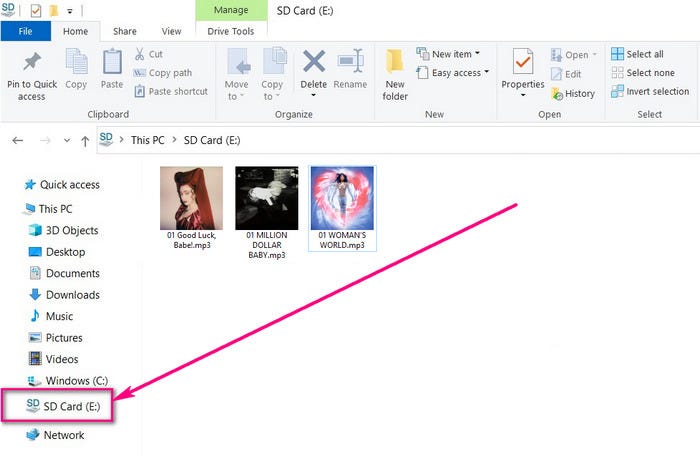Viewport: 700px width, 457px height.
Task: Choose Copy path in Clipboard group
Action: (x=163, y=73)
